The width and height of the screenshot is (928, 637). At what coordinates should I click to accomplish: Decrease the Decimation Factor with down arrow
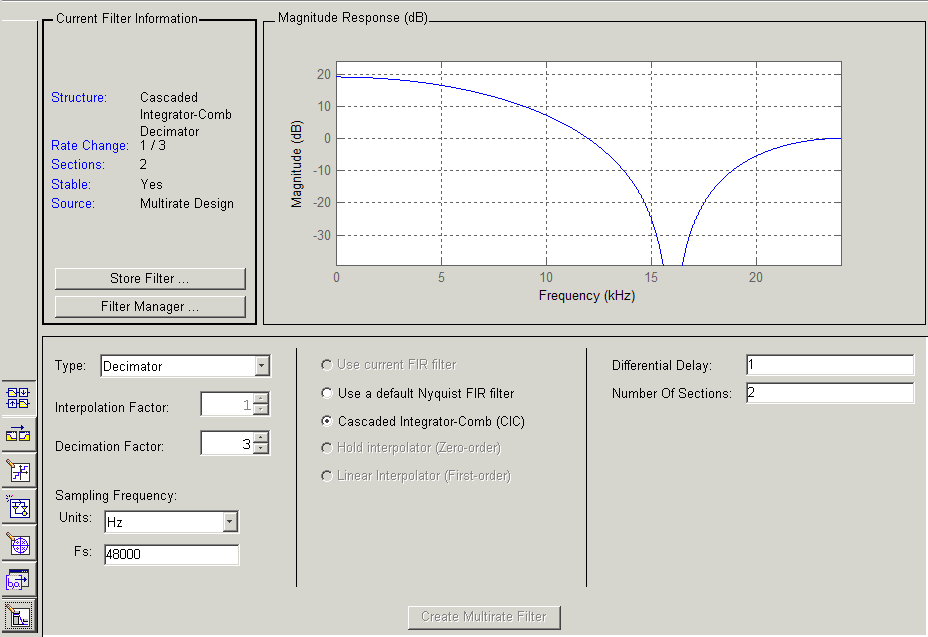261,448
